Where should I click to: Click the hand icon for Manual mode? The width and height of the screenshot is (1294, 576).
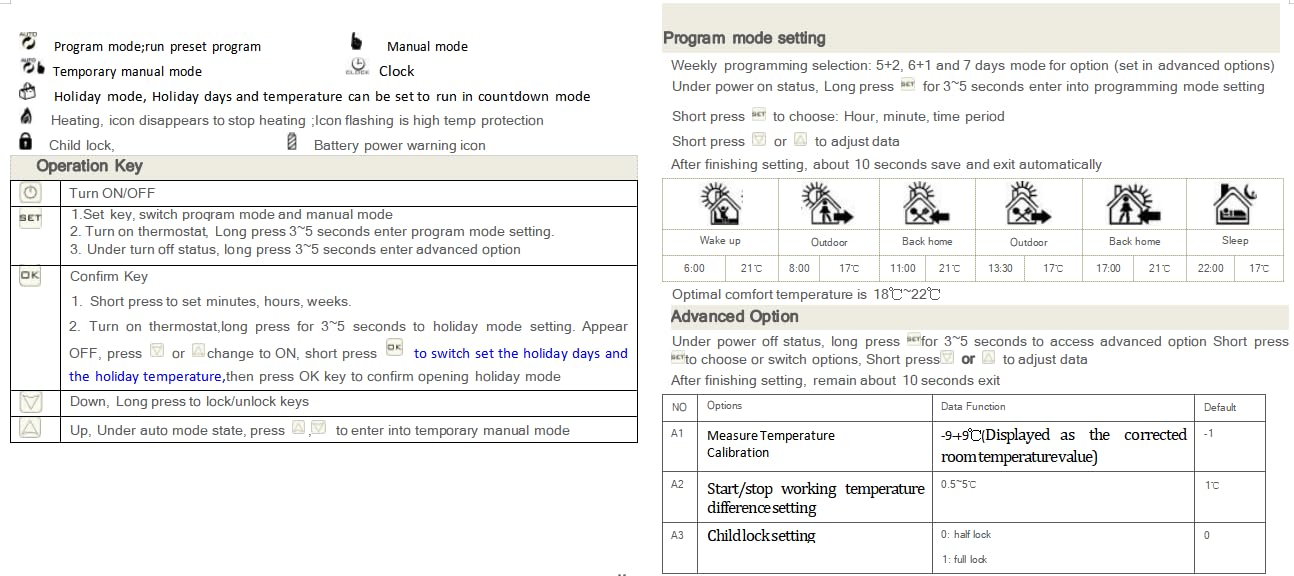point(357,42)
